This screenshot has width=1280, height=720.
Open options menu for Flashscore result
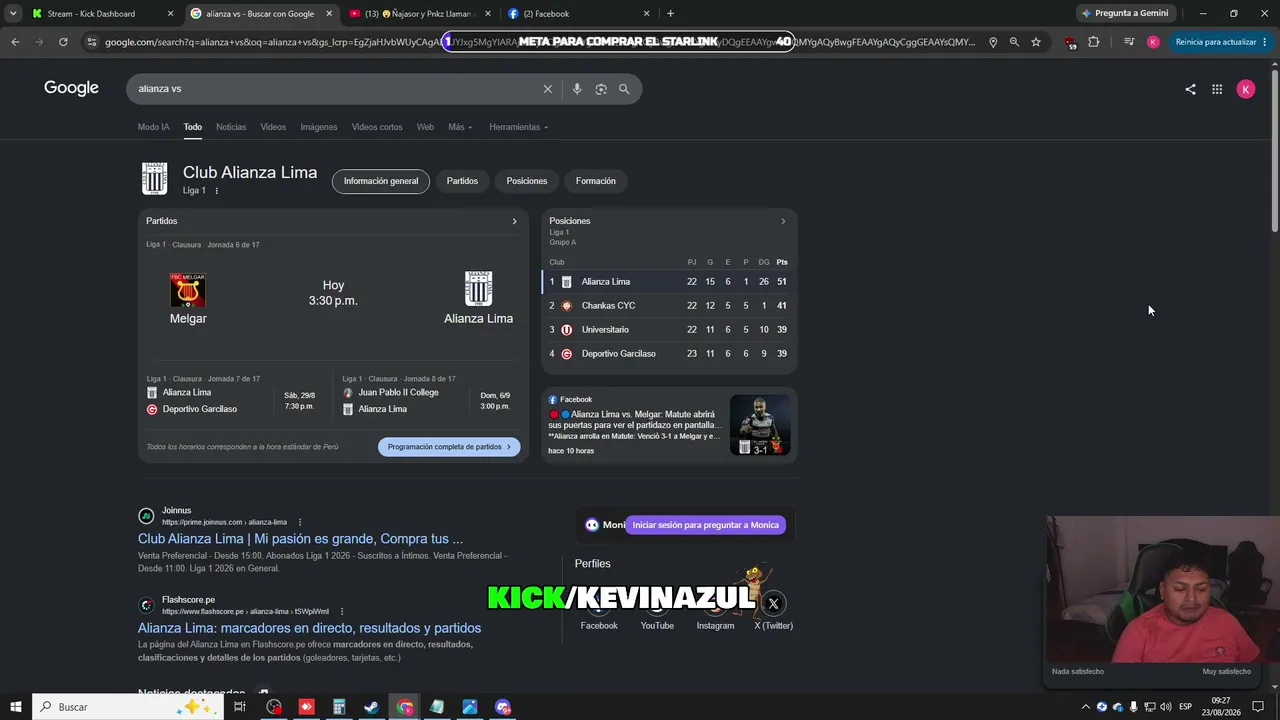pos(342,611)
